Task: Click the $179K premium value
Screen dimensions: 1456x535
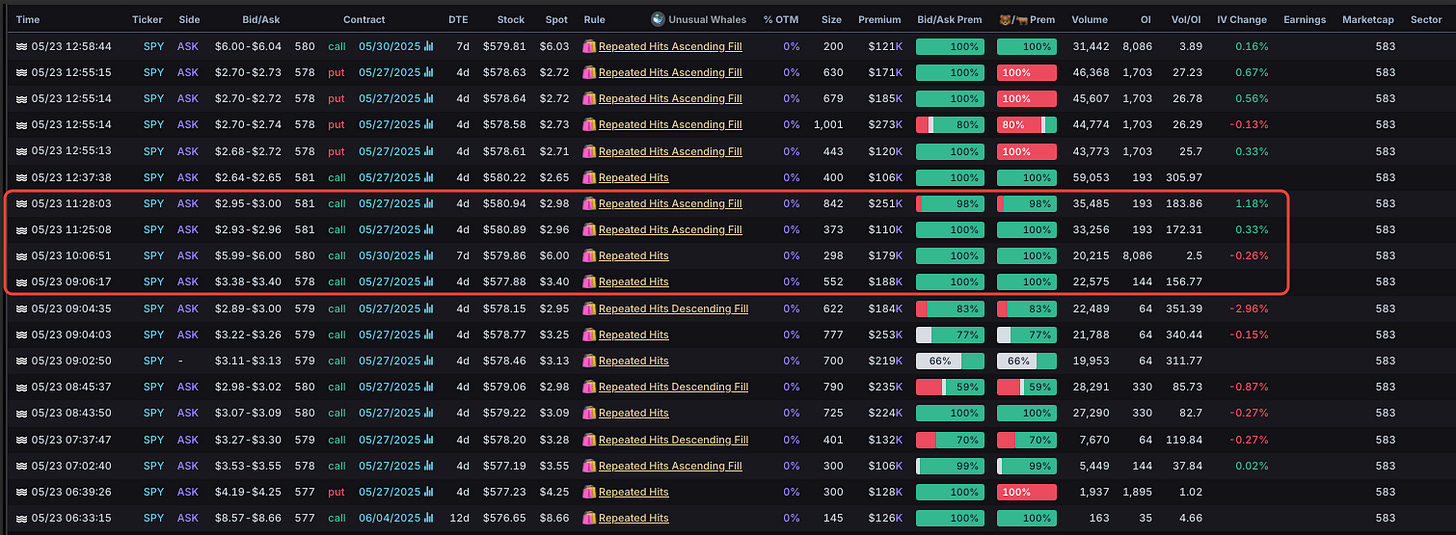Action: [x=887, y=256]
